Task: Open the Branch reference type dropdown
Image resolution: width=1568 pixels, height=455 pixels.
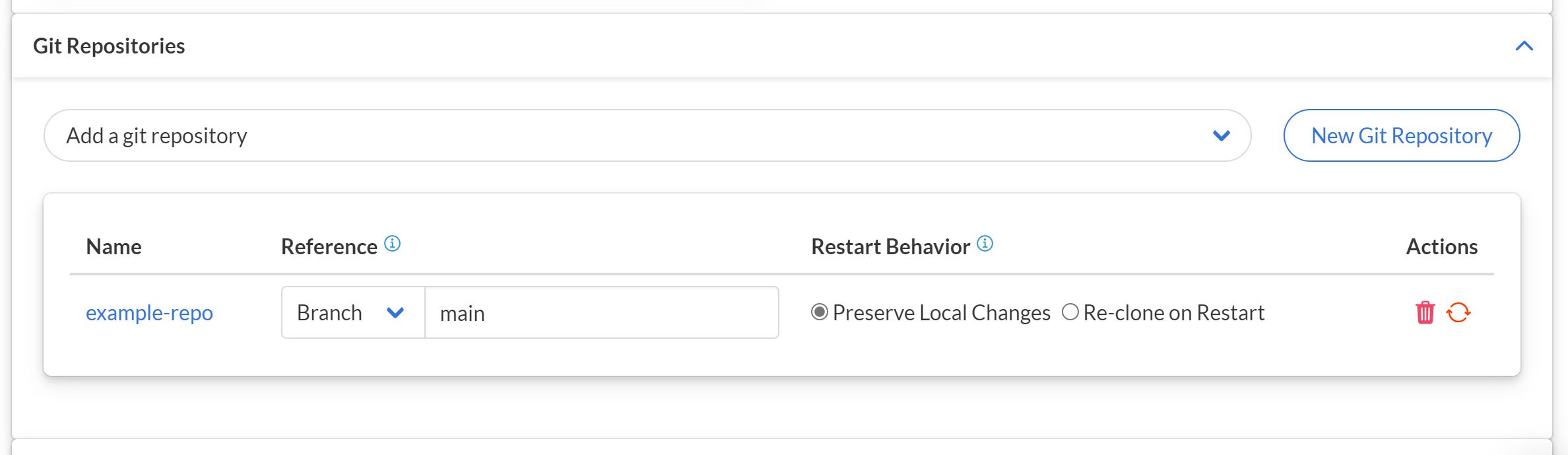Action: (352, 312)
